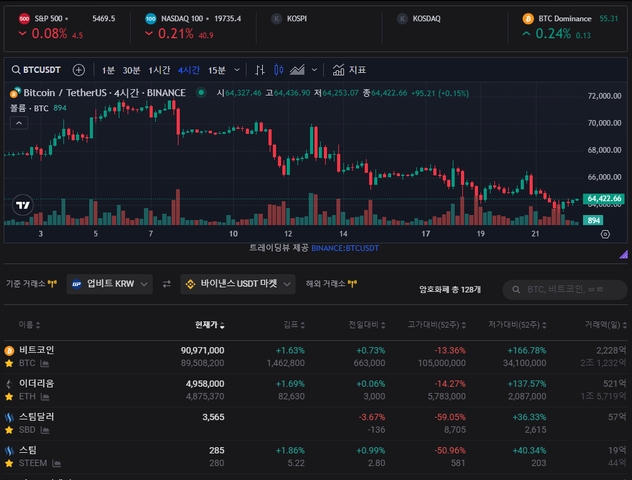Select the 4시간 timeframe
632x480 pixels.
189,71
